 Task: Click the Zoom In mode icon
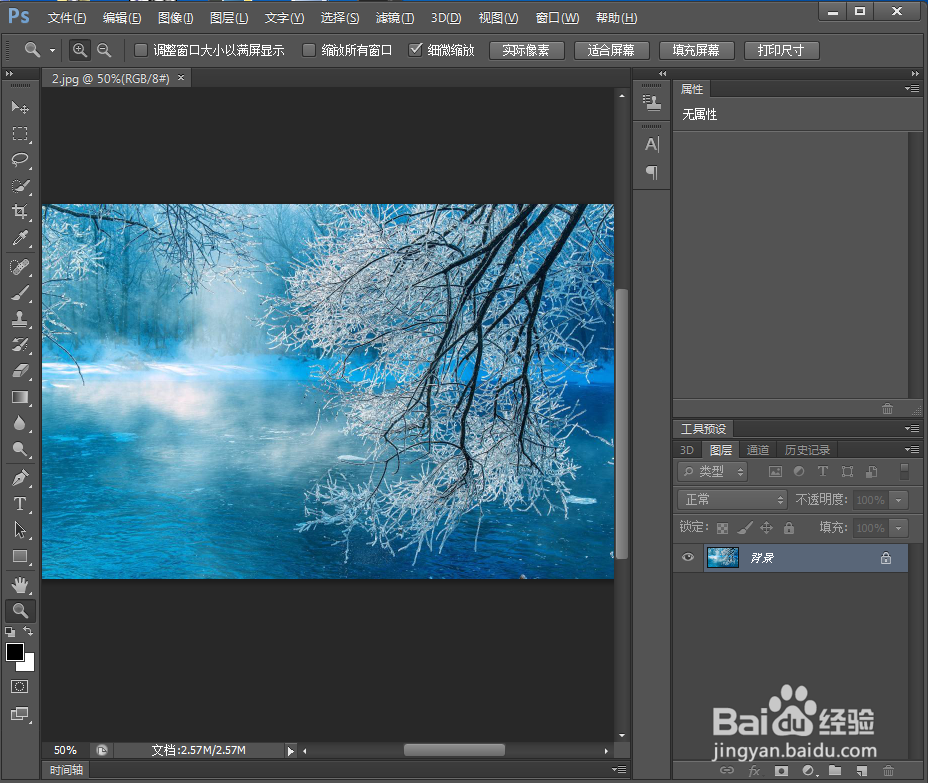coord(79,50)
